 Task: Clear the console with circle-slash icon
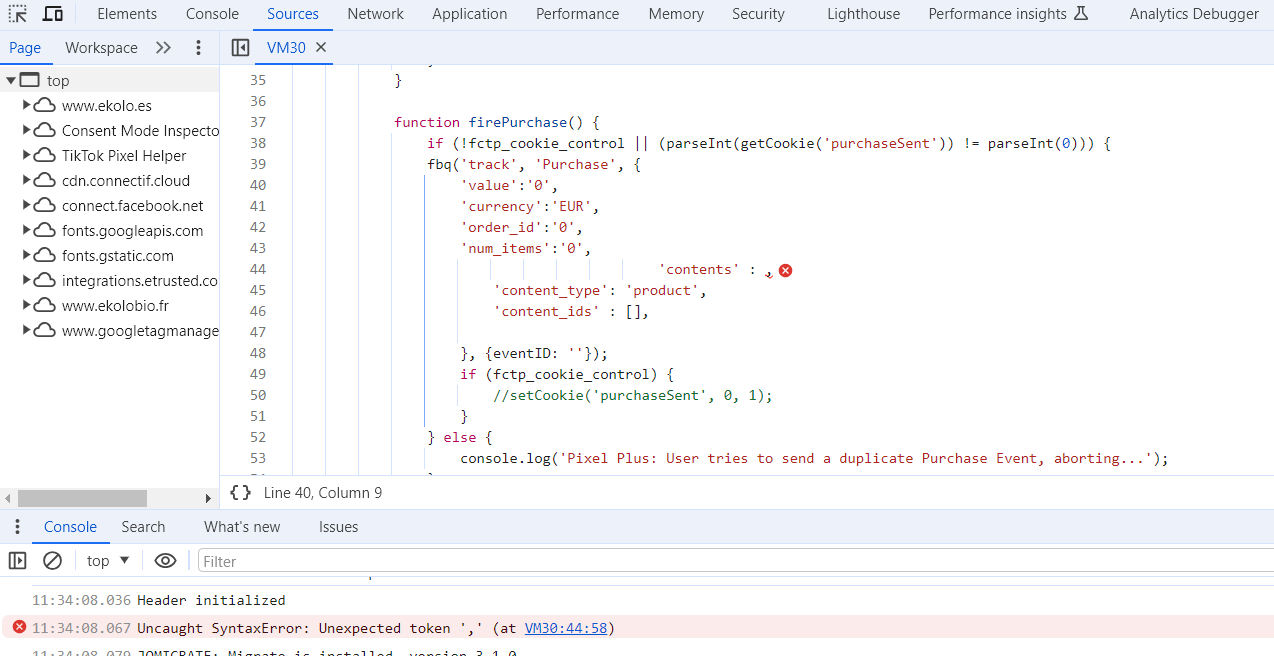[52, 561]
